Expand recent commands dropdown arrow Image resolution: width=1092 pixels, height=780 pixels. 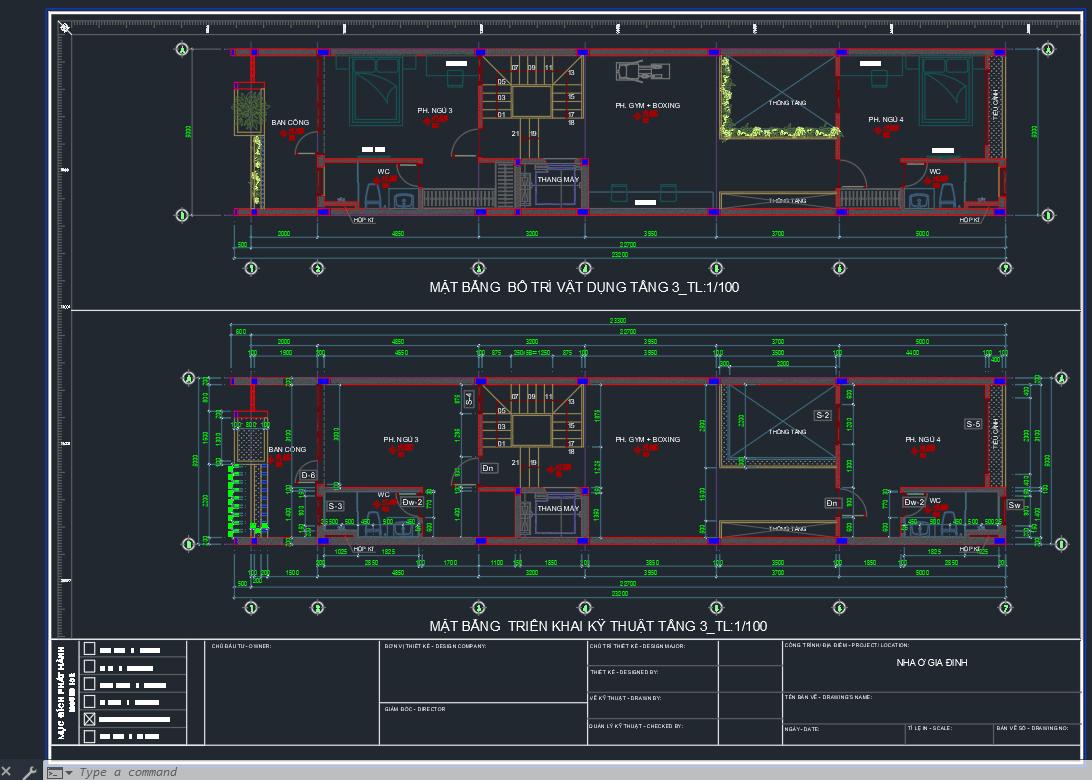click(x=68, y=772)
